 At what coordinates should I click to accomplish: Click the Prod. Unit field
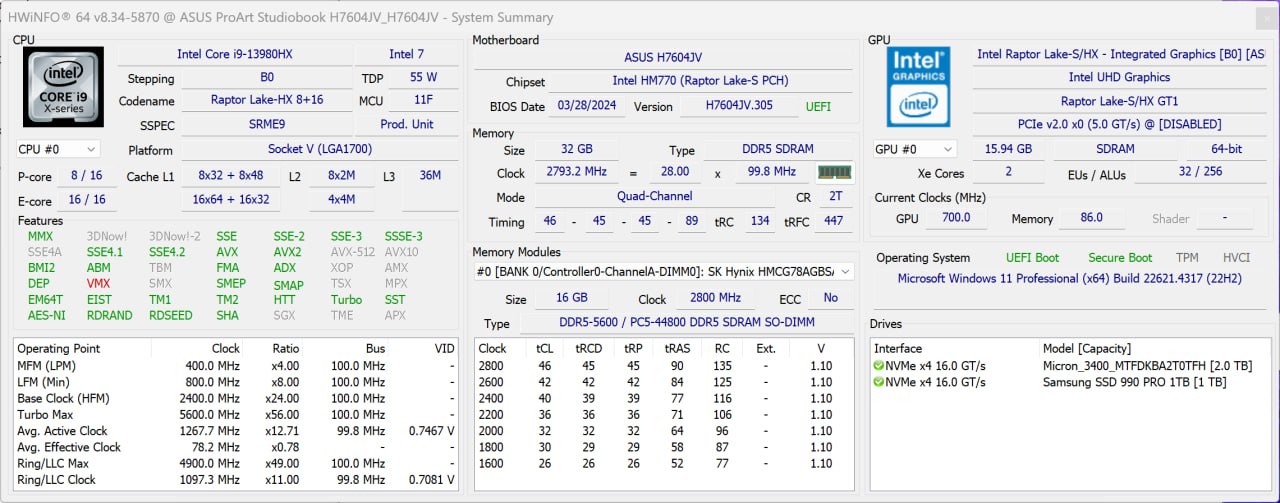(x=407, y=124)
